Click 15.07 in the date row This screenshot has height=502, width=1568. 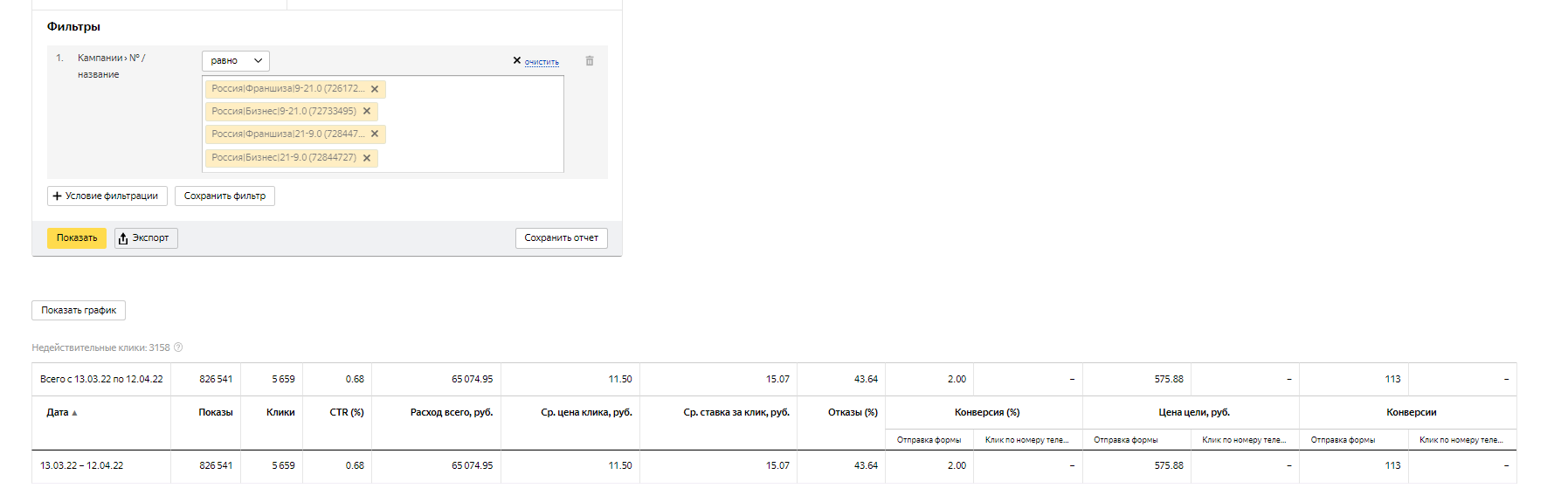point(777,466)
